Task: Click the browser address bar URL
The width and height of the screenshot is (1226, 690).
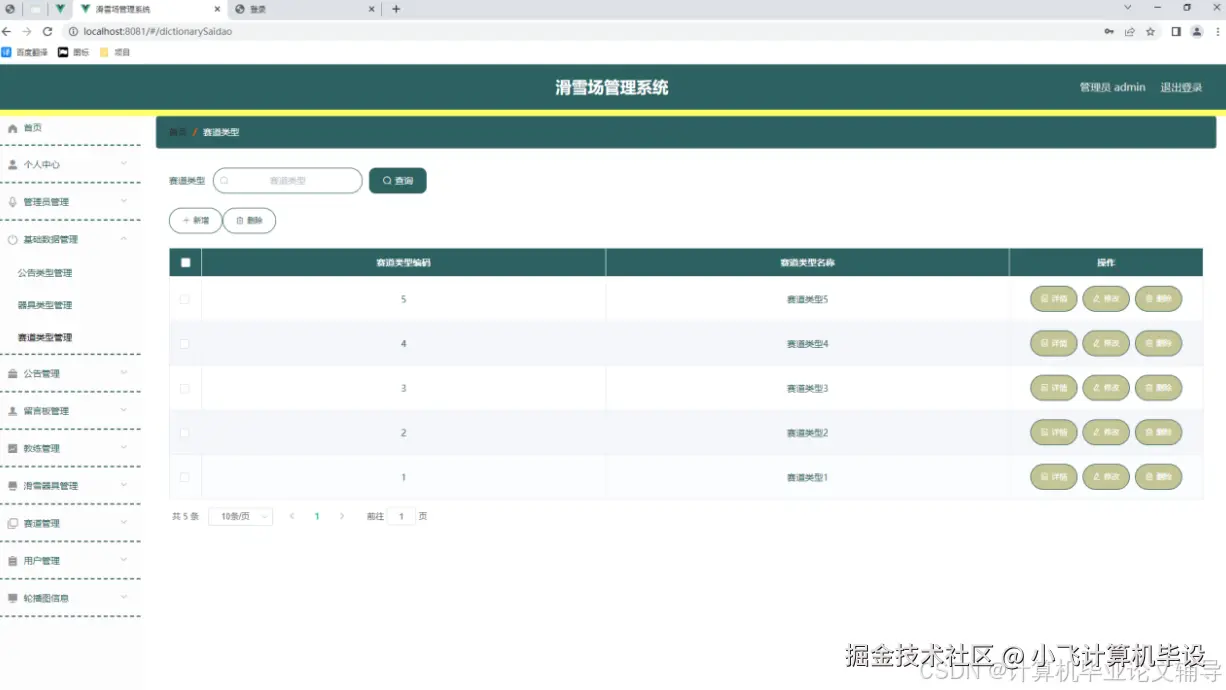Action: (x=158, y=31)
